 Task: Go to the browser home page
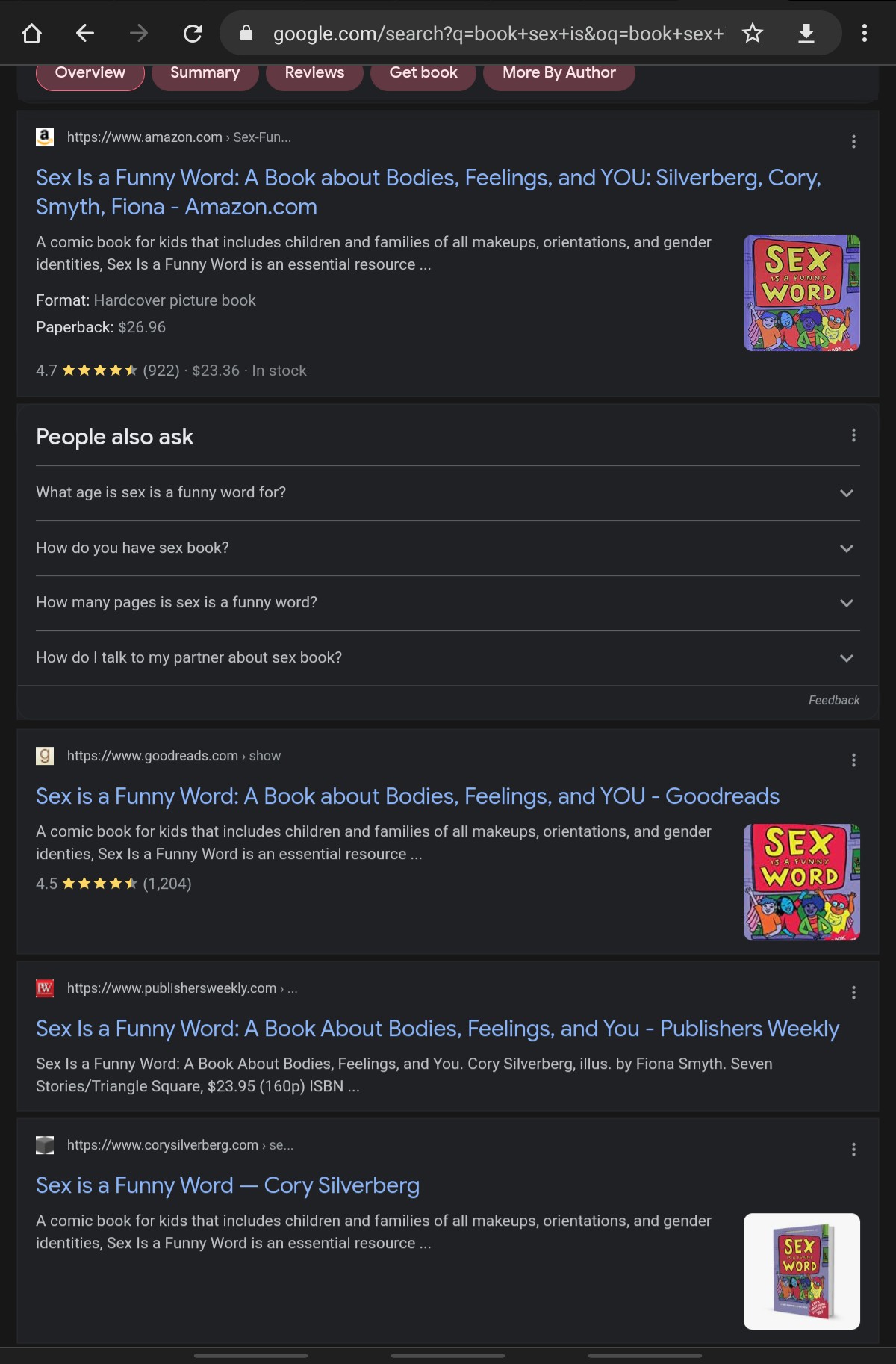tap(31, 34)
